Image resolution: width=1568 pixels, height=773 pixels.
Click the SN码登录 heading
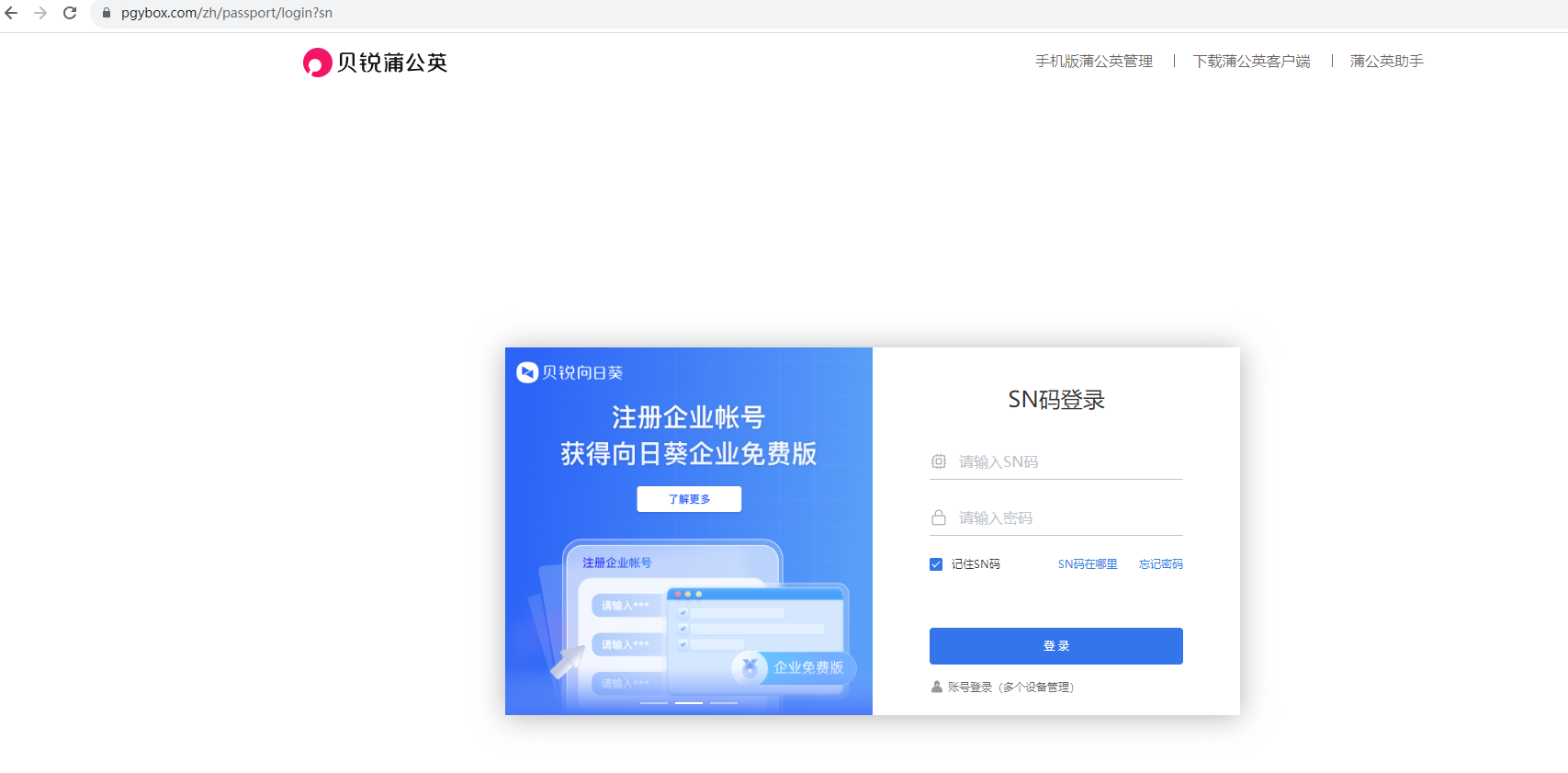click(1056, 400)
